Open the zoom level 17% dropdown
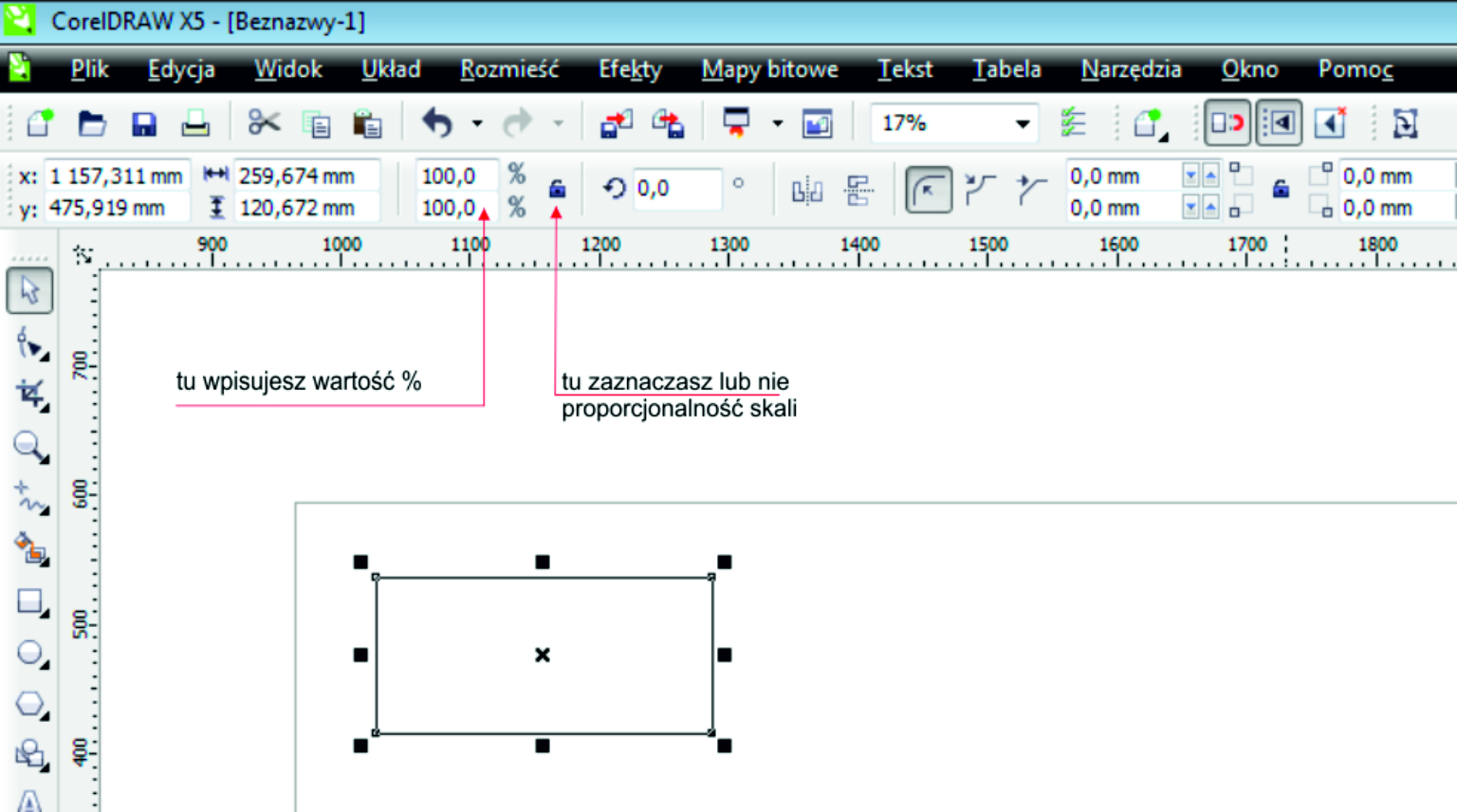This screenshot has height=812, width=1457. point(1022,123)
